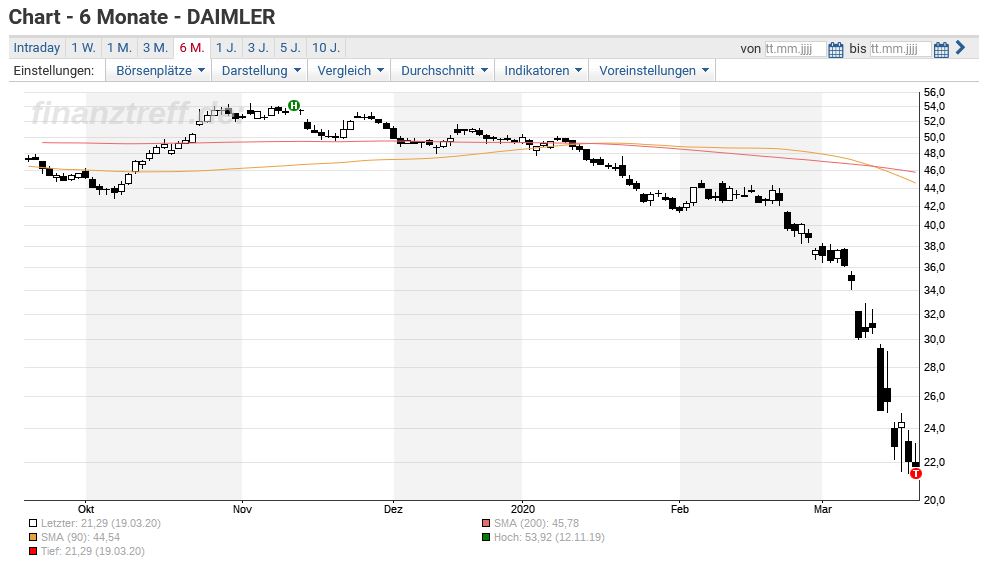
Task: Click the white Letzter legend swatch
Action: (x=33, y=523)
